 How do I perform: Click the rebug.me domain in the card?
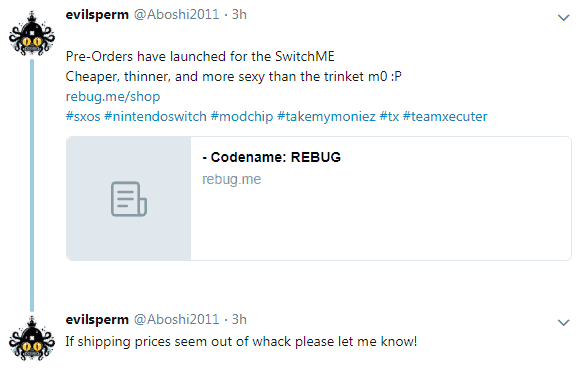[x=232, y=179]
